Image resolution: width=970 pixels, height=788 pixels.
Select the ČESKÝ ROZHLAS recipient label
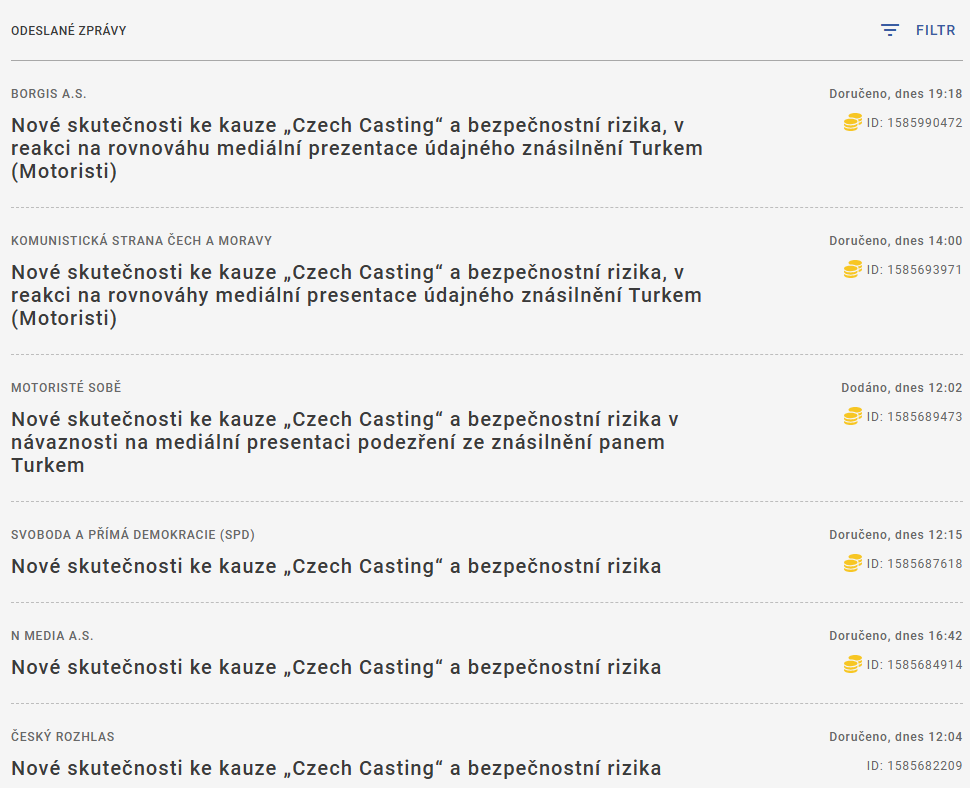[63, 737]
